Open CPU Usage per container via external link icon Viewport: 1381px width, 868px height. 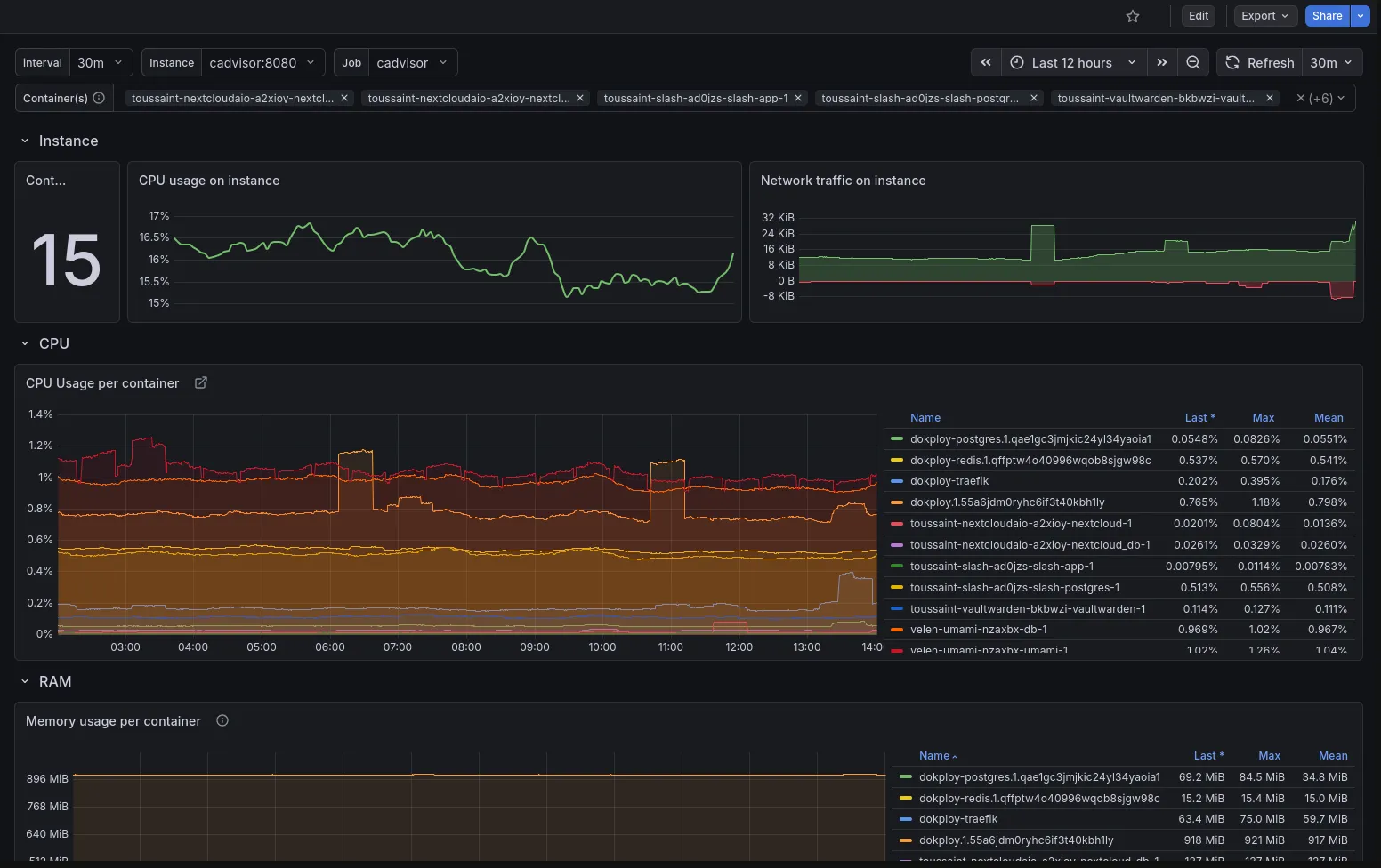pyautogui.click(x=200, y=382)
